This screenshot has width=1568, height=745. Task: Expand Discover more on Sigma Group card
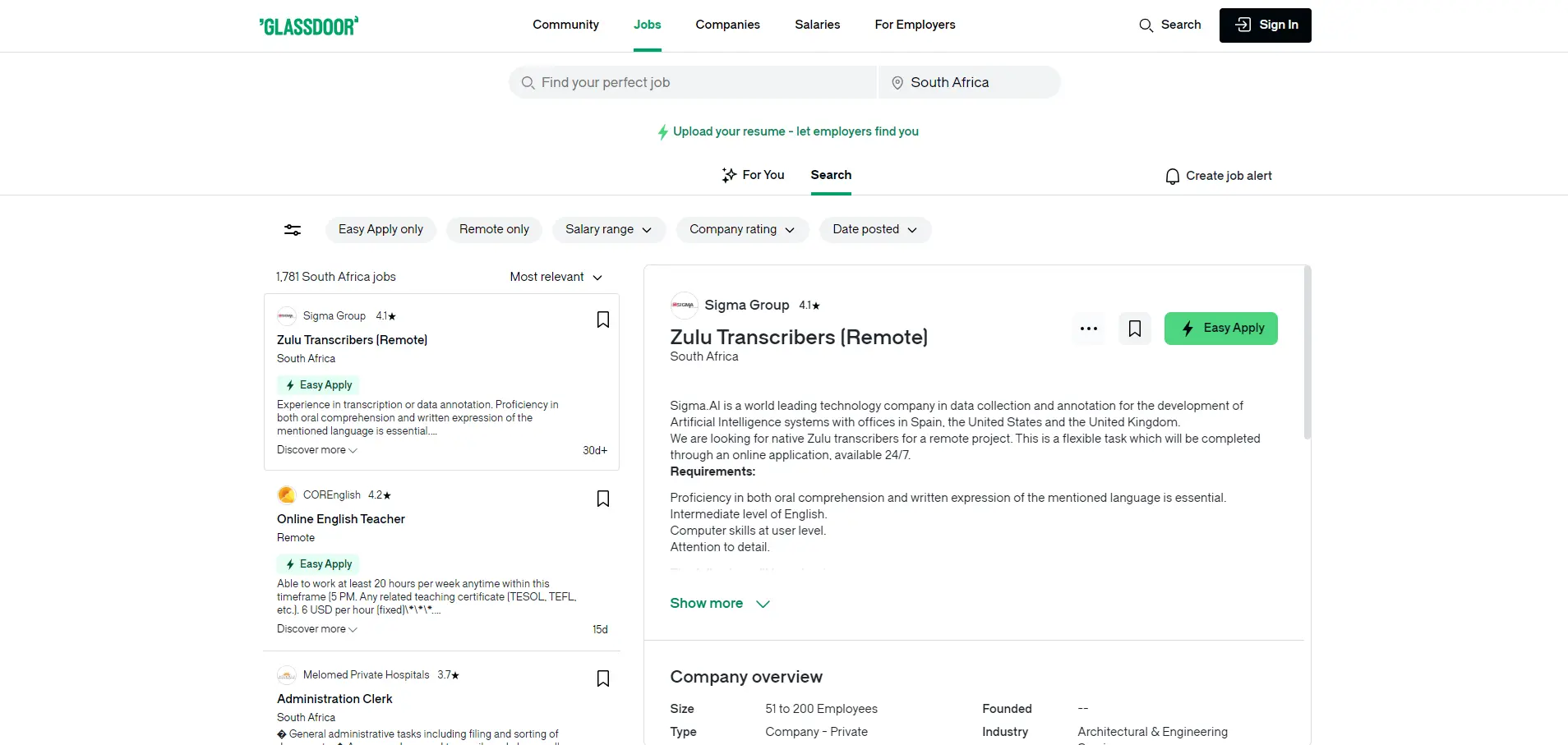click(317, 450)
